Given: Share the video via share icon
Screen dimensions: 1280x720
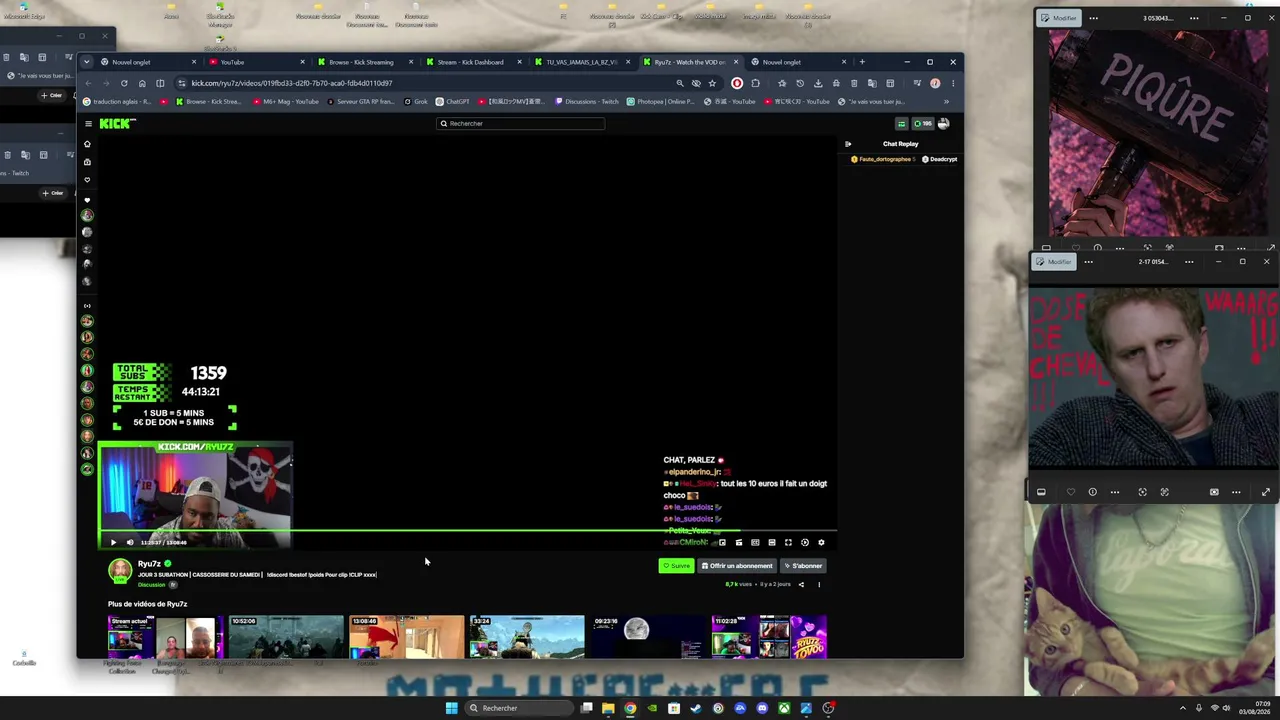Looking at the screenshot, I should pos(801,584).
